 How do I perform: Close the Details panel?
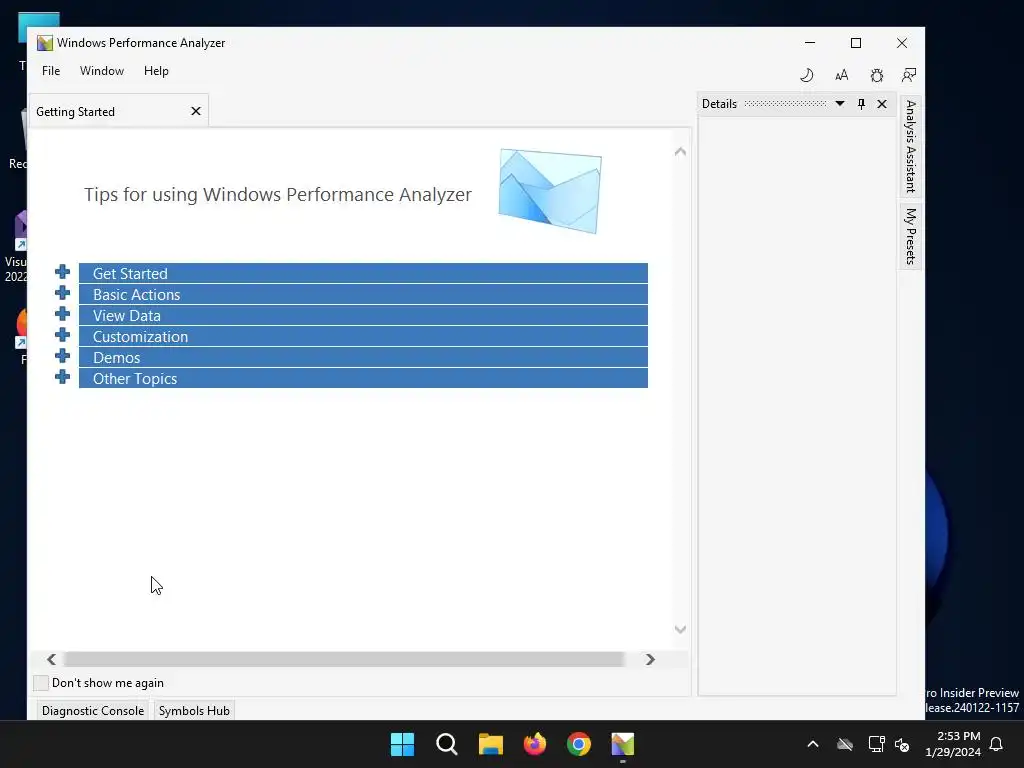point(882,104)
